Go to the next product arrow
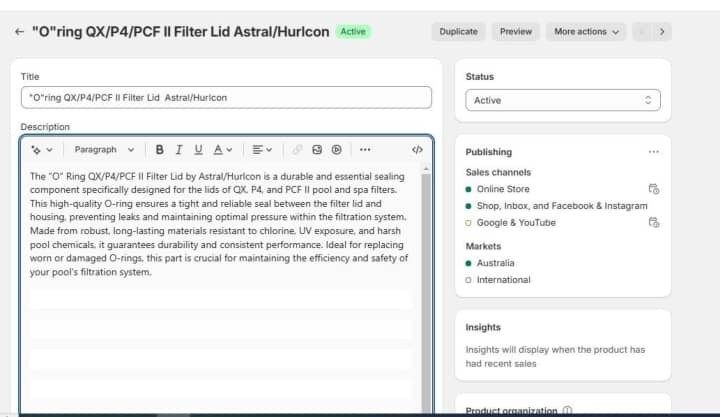Viewport: 720px width, 417px height. (662, 32)
